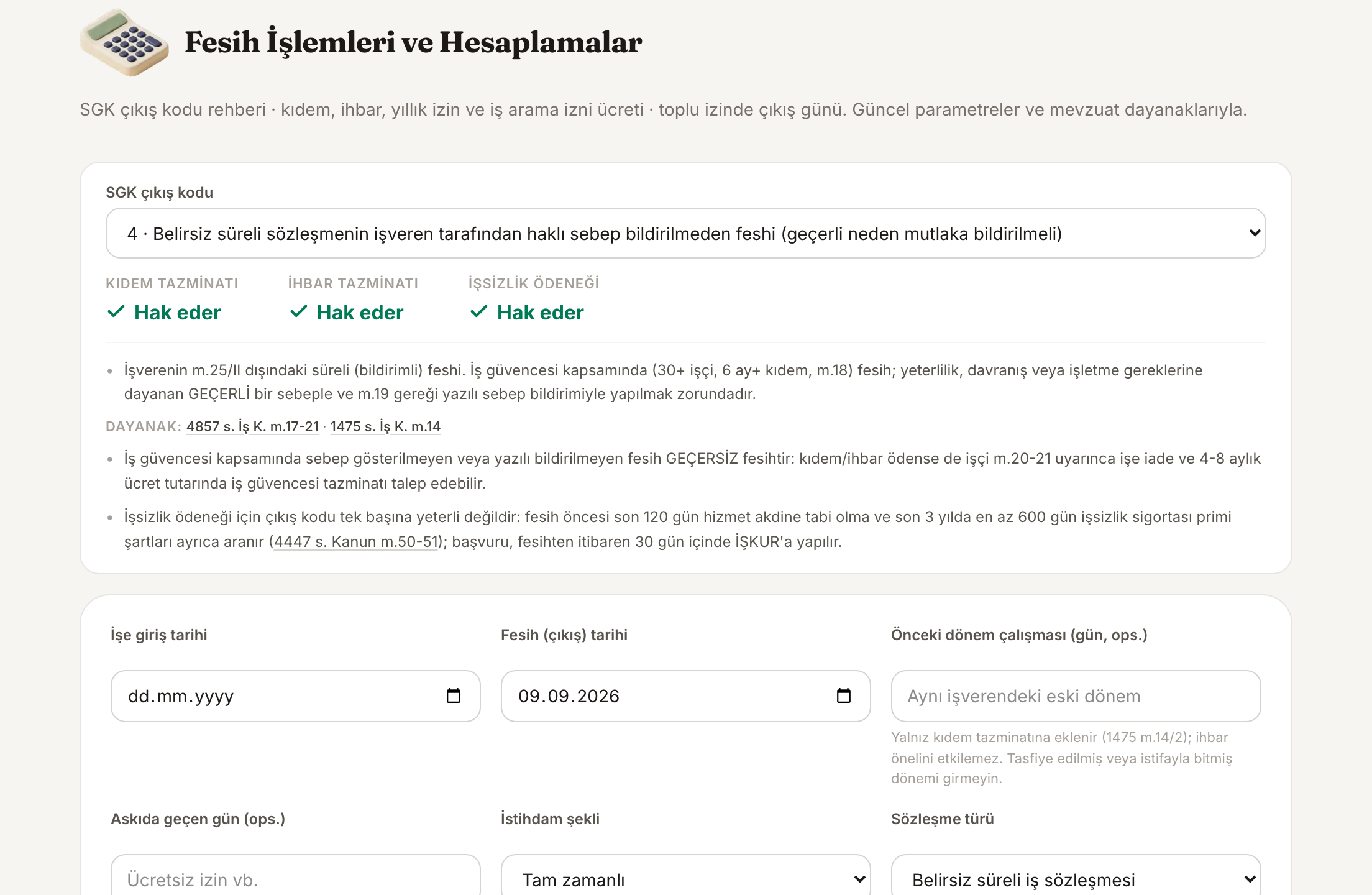
Task: Click the İHBAR TAZMİNATI caption
Action: pos(353,283)
